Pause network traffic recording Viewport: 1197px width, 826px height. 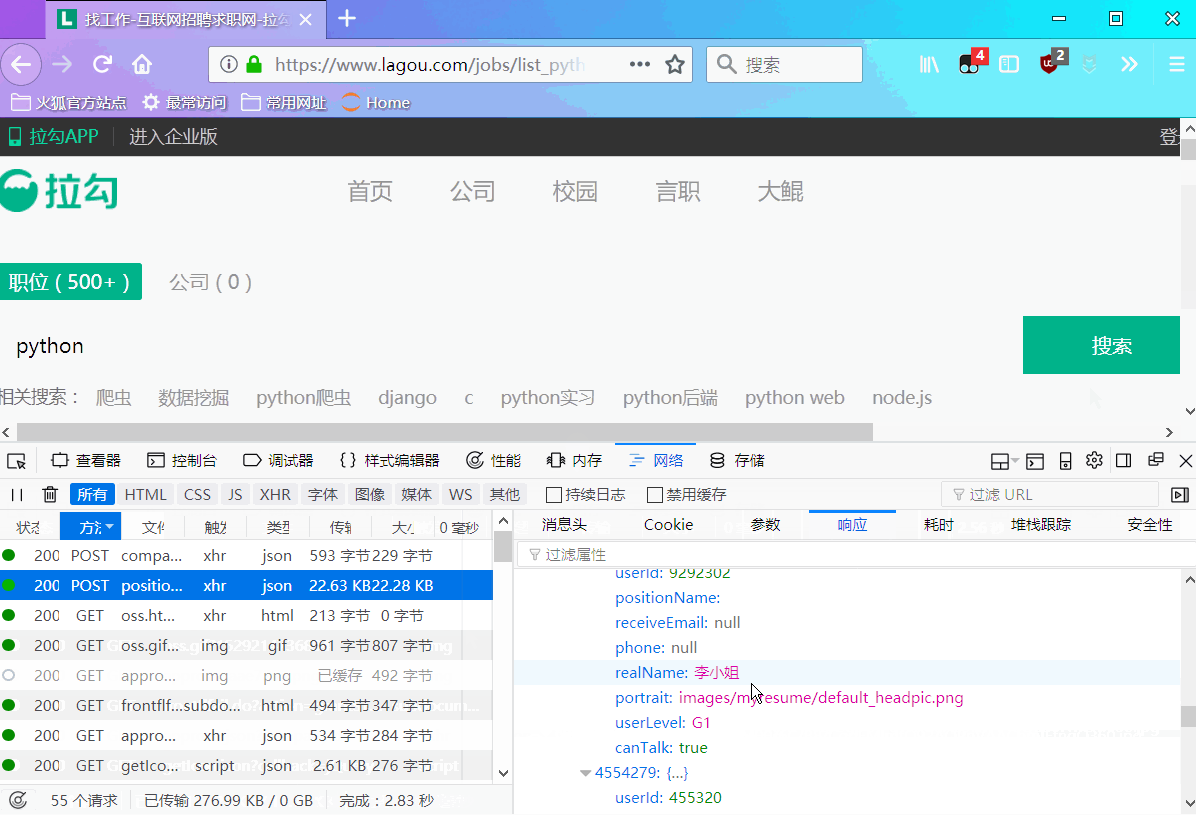pyautogui.click(x=17, y=494)
